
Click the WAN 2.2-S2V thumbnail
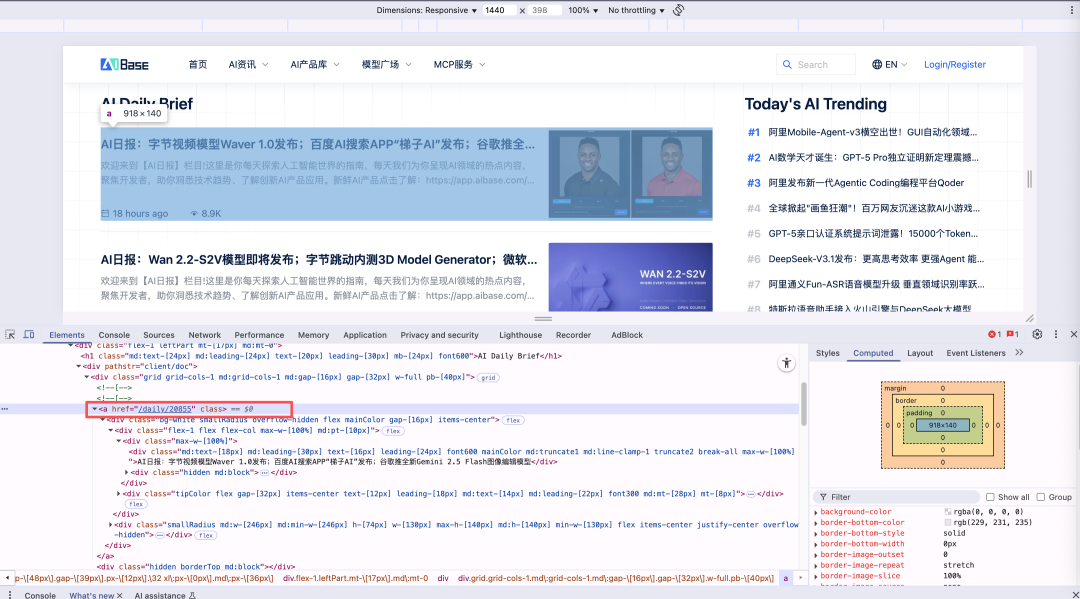(630, 277)
